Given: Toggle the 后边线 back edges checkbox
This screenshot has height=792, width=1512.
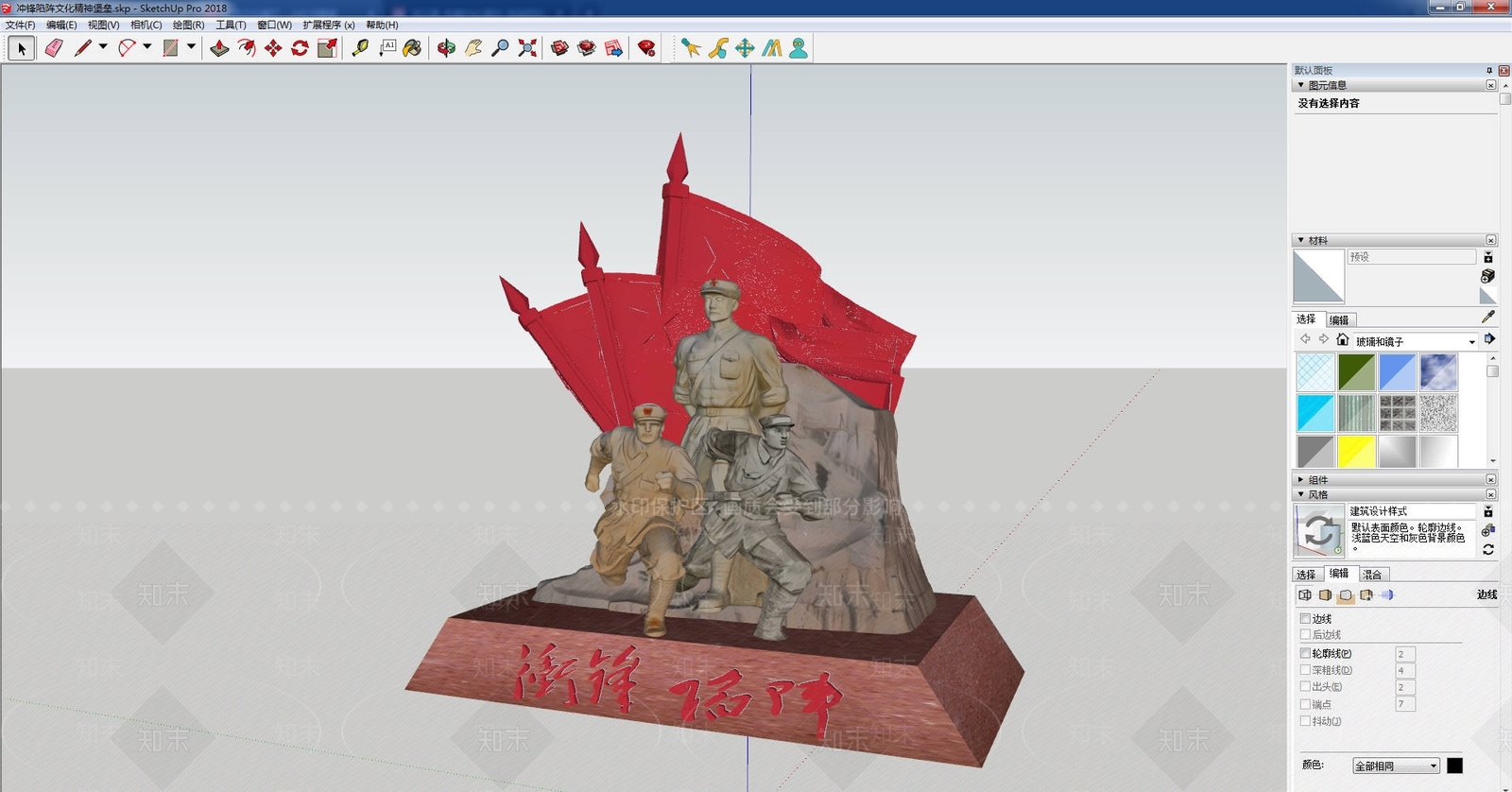Looking at the screenshot, I should [1305, 635].
